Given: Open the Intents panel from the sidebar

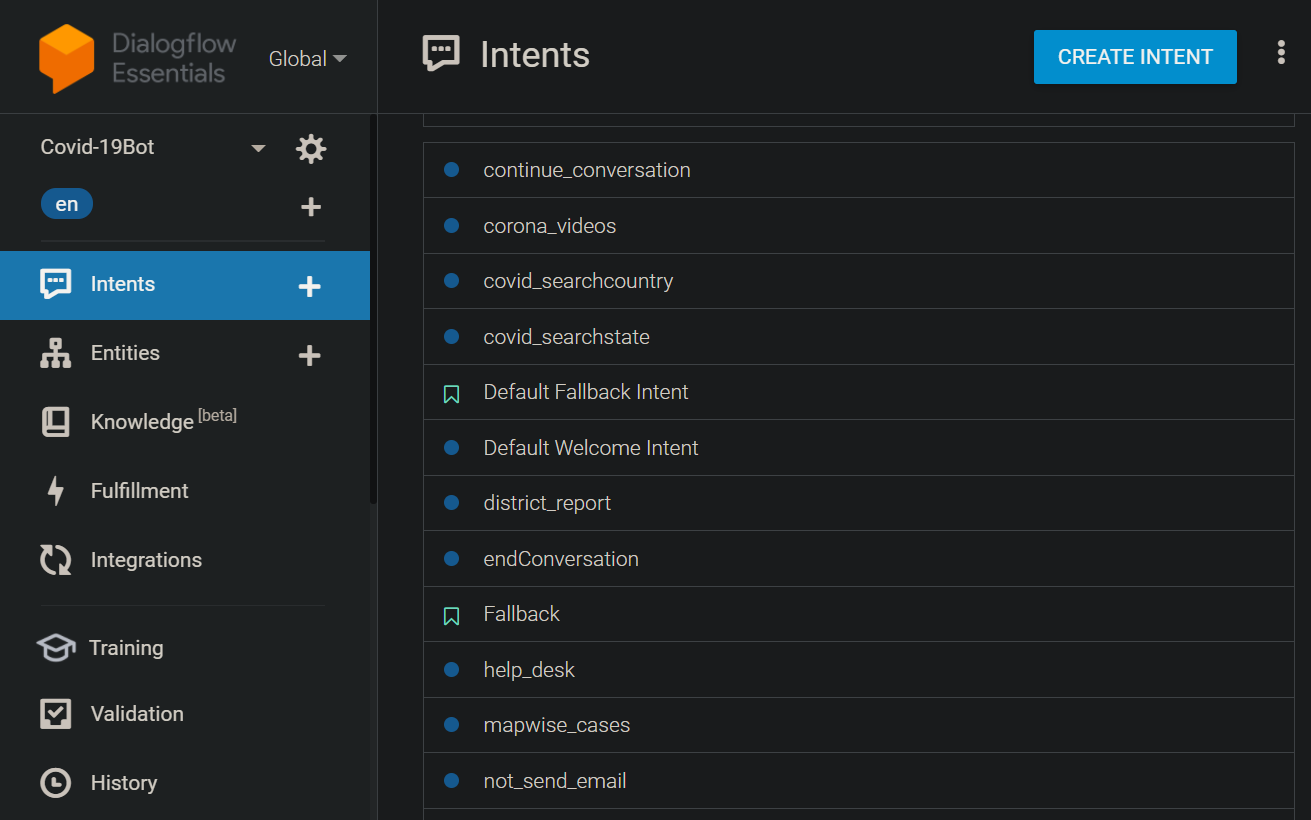Looking at the screenshot, I should [122, 285].
